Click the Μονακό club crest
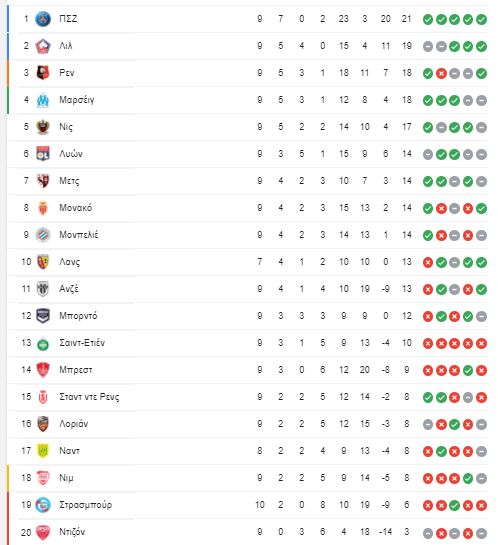The image size is (498, 545). point(43,208)
